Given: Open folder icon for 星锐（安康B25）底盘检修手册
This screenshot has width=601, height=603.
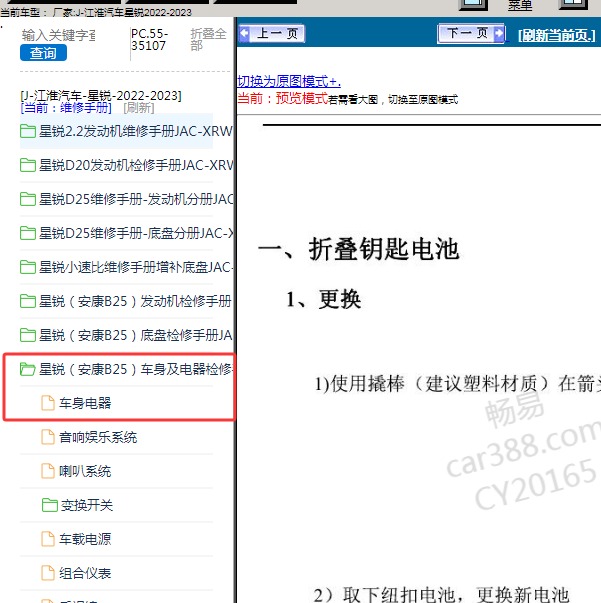Looking at the screenshot, I should [28, 335].
